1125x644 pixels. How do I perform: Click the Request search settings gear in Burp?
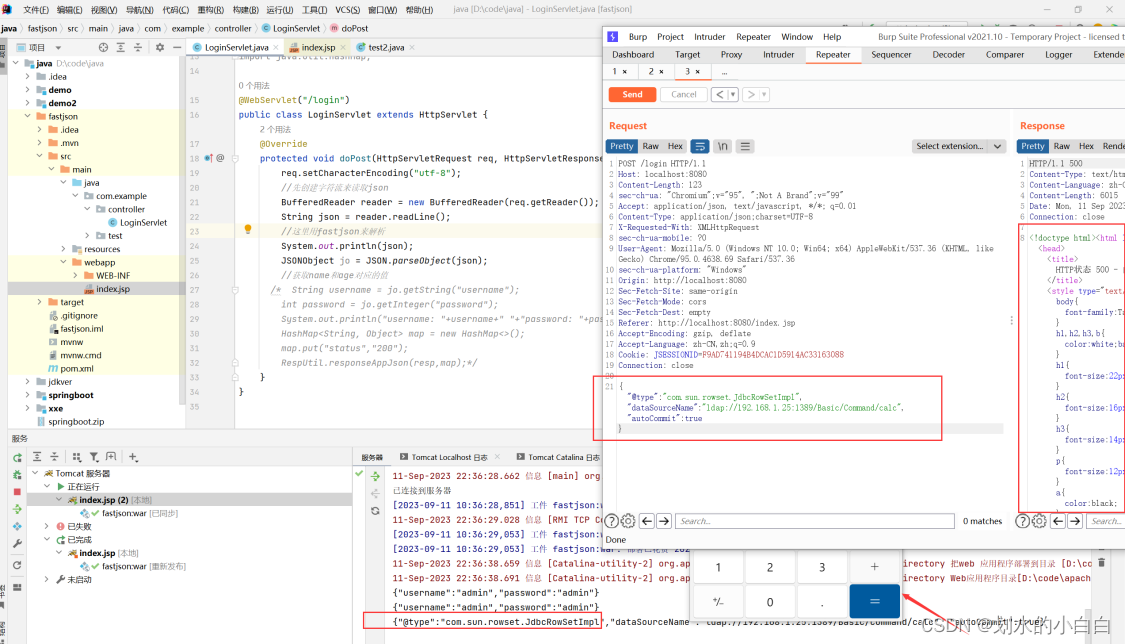coord(628,521)
